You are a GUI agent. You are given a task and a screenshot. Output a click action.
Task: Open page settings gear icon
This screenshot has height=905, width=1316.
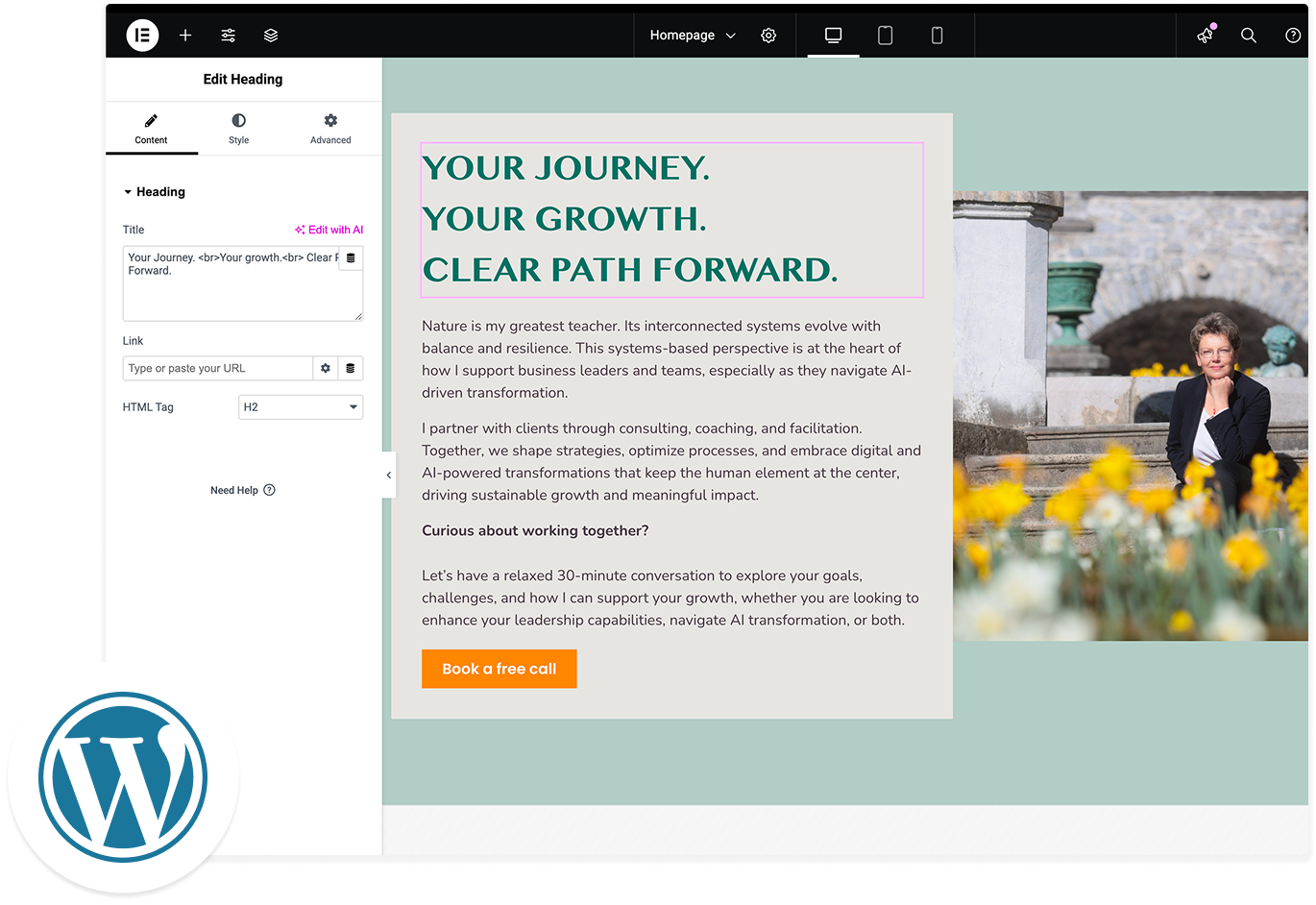coord(768,36)
